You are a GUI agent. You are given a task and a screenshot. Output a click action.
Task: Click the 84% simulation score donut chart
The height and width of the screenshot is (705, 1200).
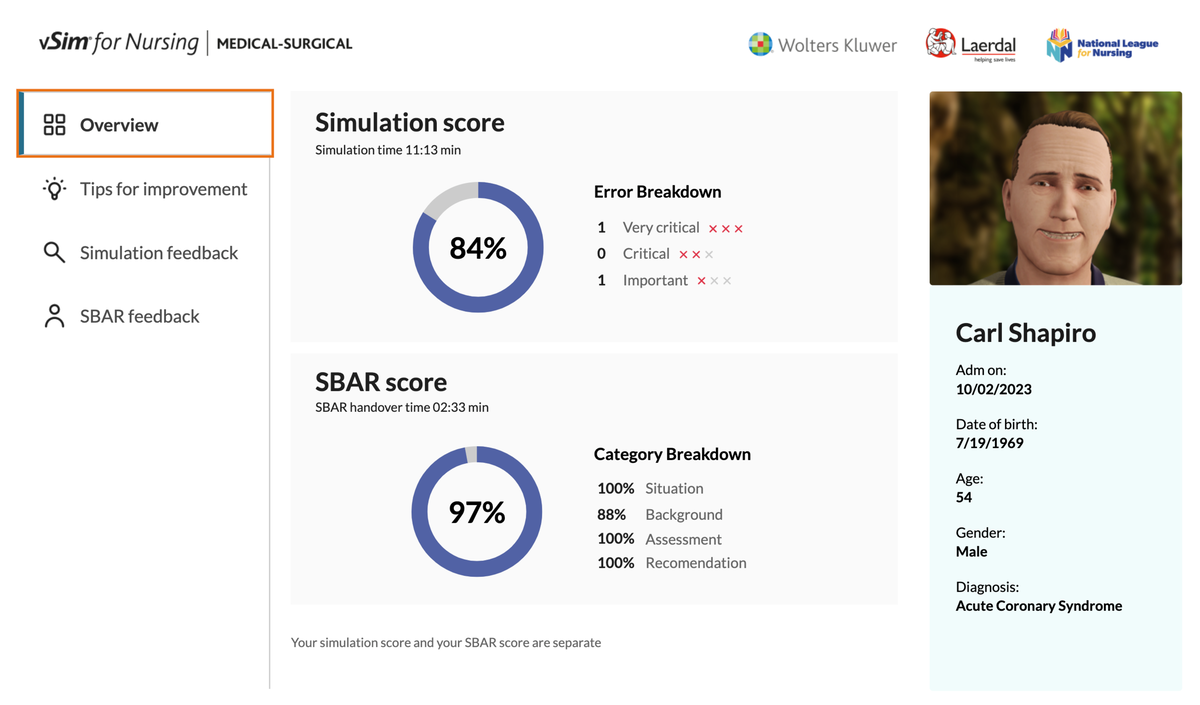[478, 247]
